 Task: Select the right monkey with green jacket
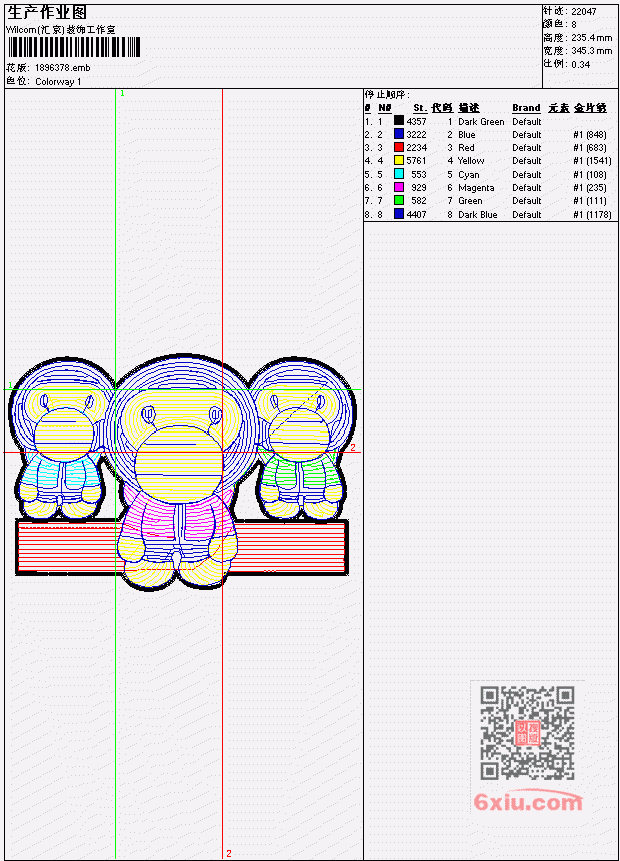tap(301, 438)
